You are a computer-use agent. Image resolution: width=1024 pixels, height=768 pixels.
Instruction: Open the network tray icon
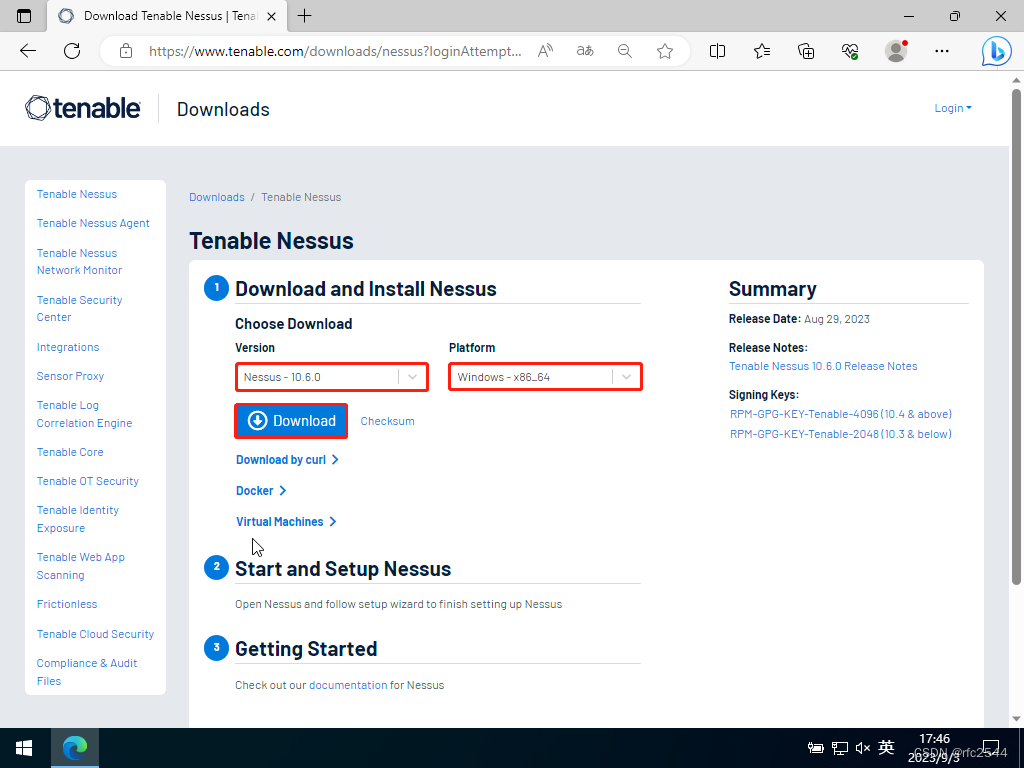point(840,748)
